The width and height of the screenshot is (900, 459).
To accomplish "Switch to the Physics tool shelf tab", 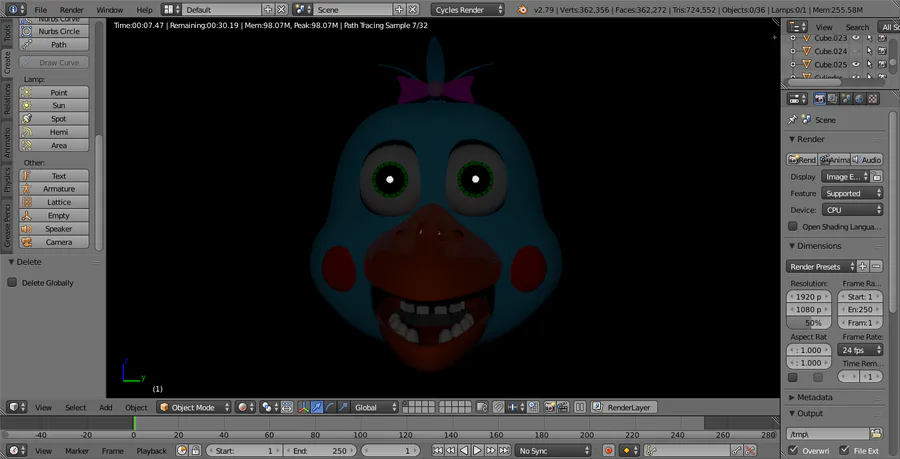I will (7, 180).
